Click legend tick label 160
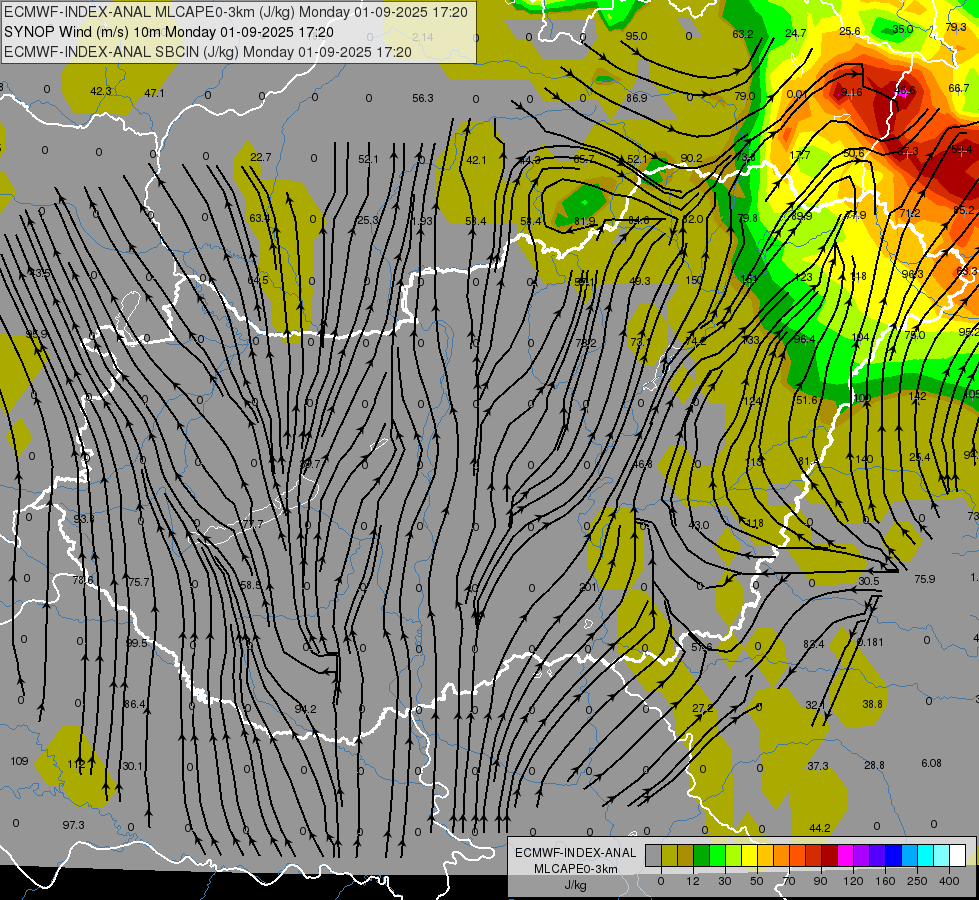The image size is (979, 900). click(885, 881)
